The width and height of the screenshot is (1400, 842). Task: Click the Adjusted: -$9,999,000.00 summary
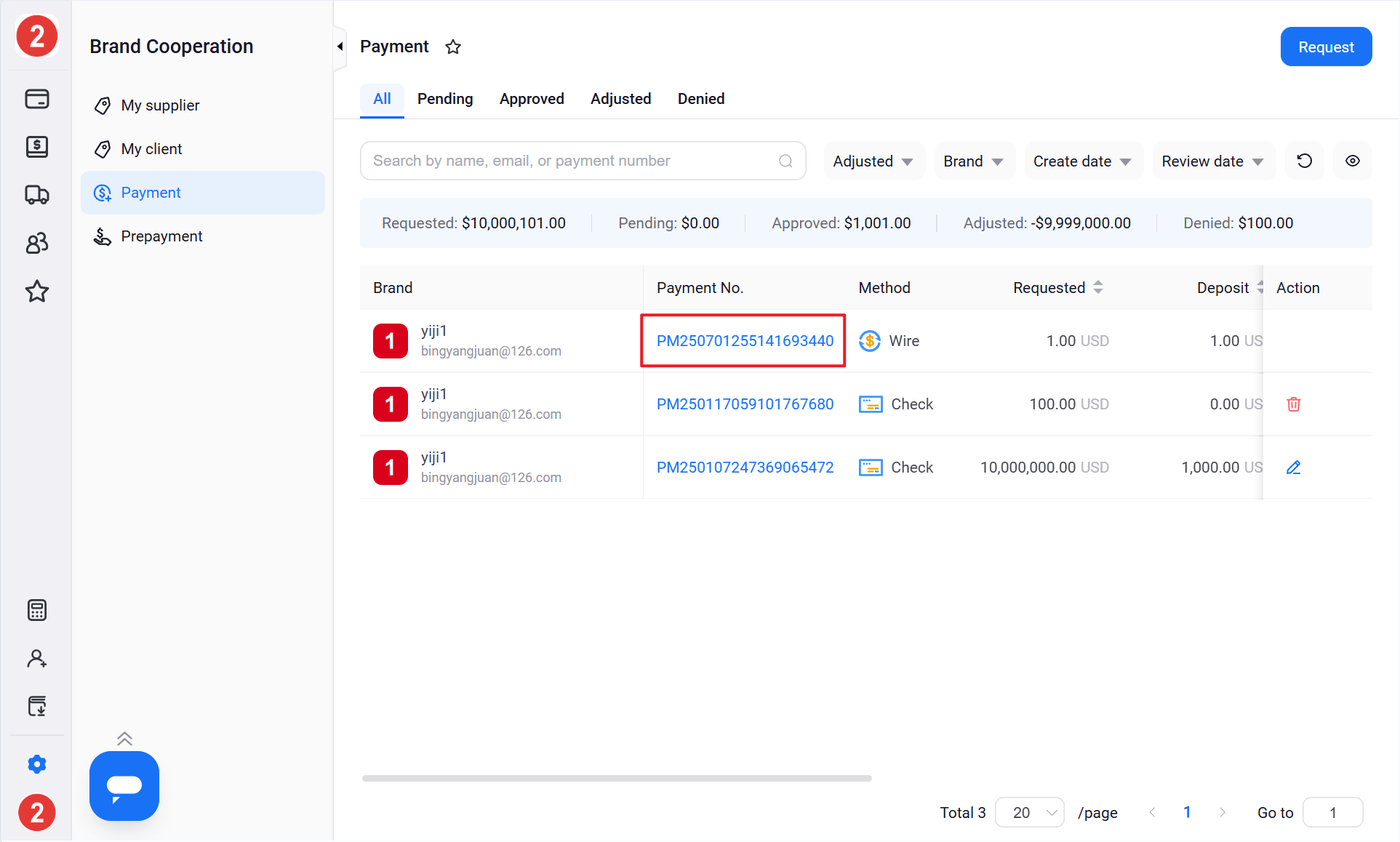(x=1047, y=223)
